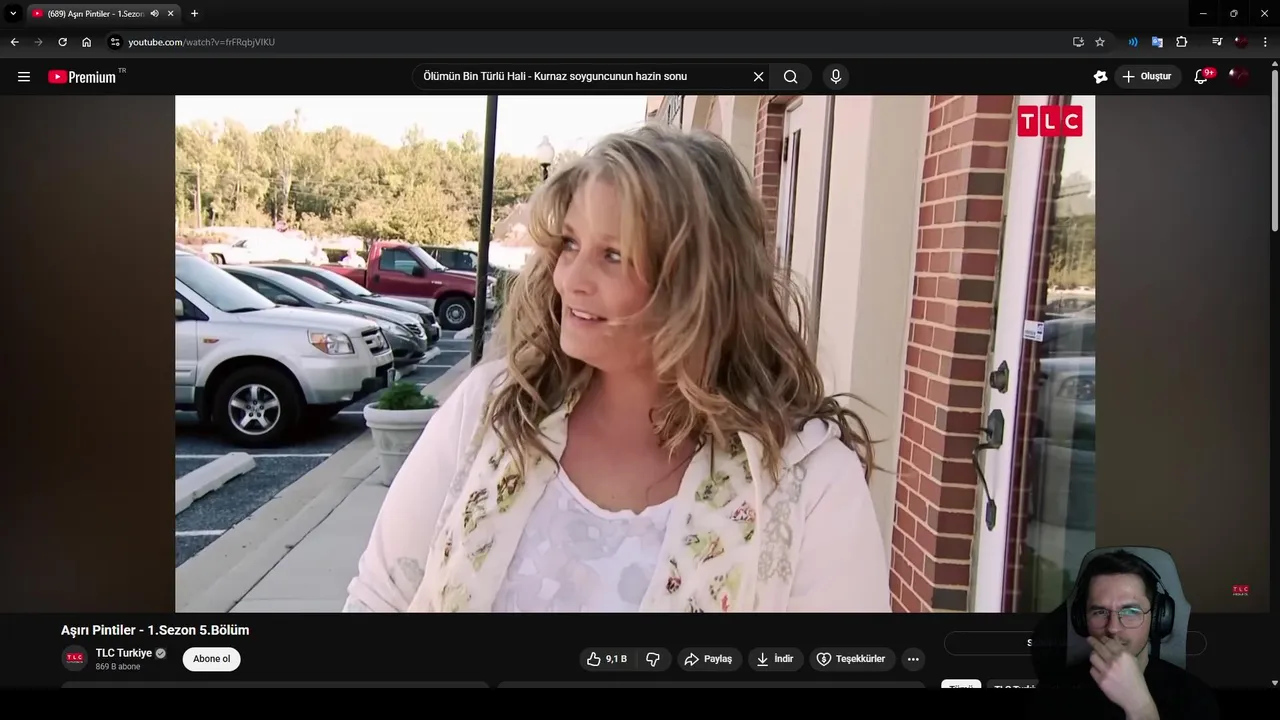Install app icon in address bar
This screenshot has width=1280, height=720.
tap(1078, 42)
